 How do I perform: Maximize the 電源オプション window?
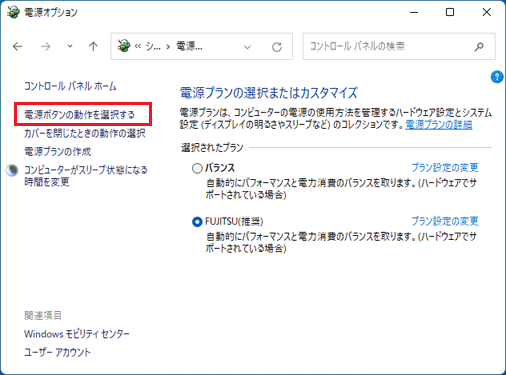point(450,12)
